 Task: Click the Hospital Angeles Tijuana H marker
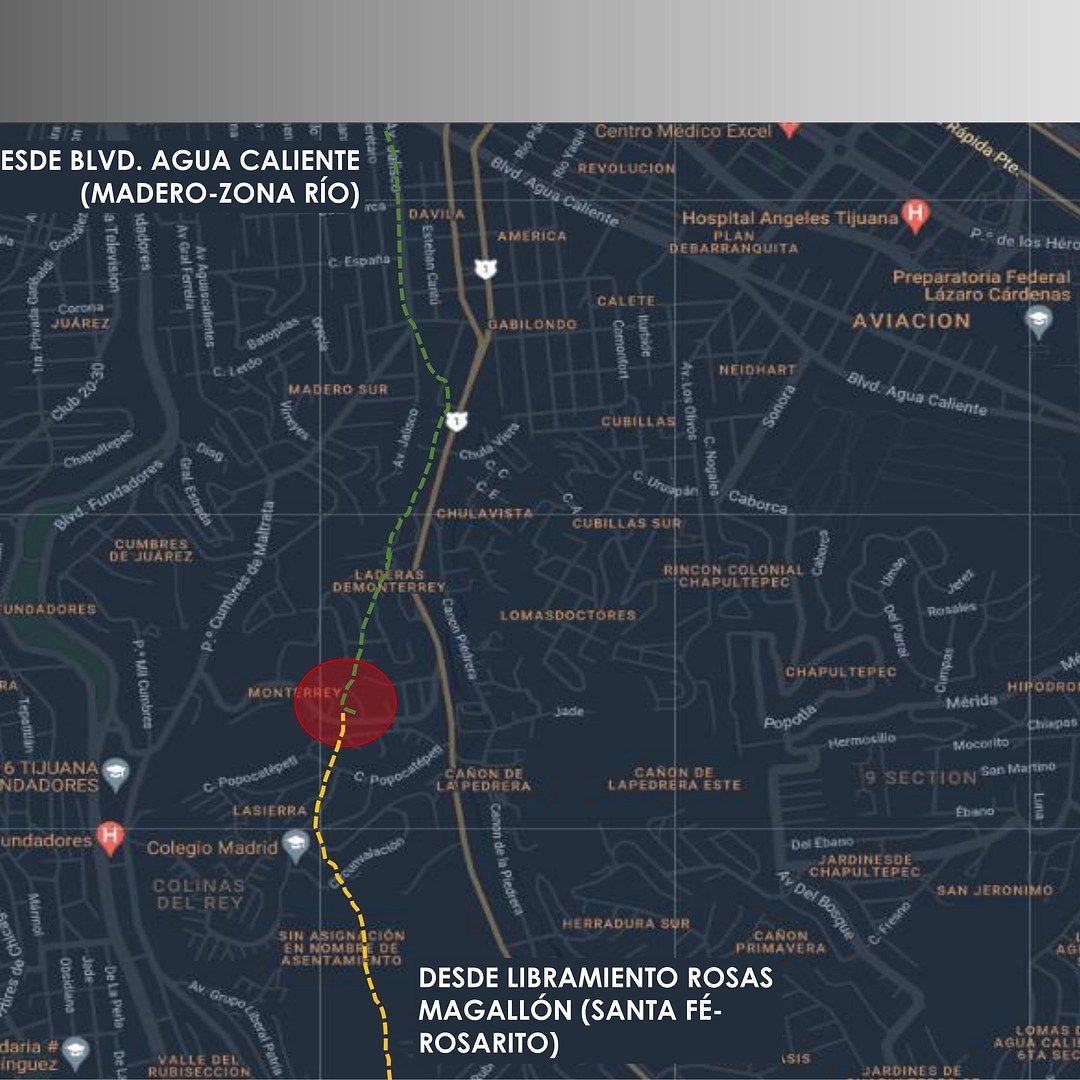[x=914, y=214]
